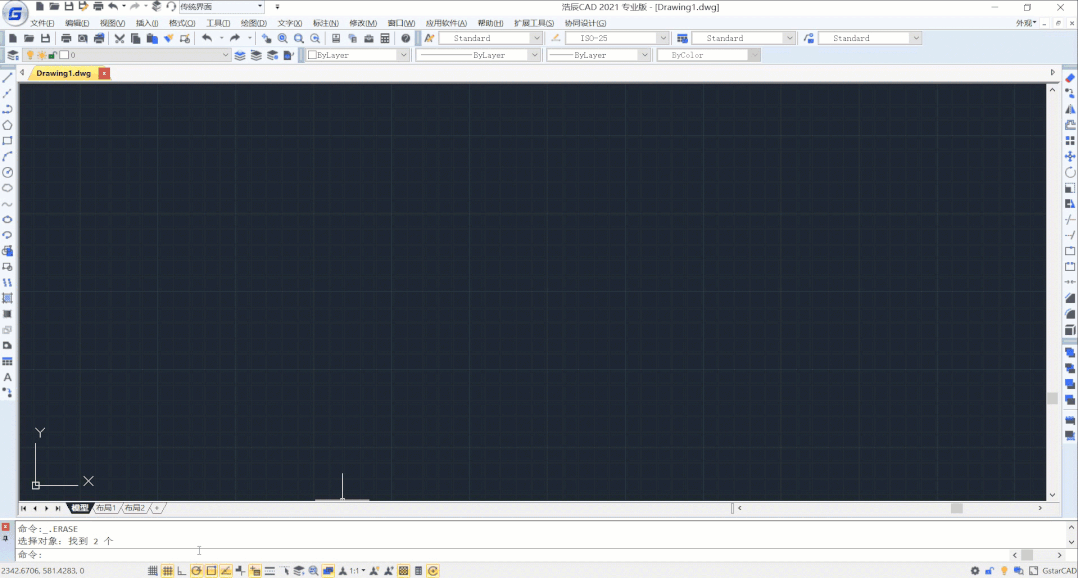This screenshot has width=1078, height=578.
Task: Click the zoom realtime magnifier icon
Action: point(283,38)
